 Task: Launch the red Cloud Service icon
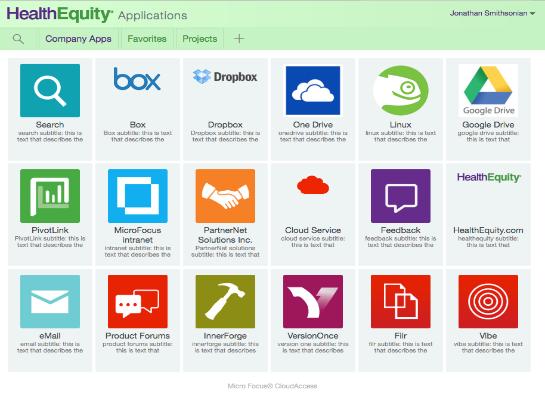click(313, 185)
